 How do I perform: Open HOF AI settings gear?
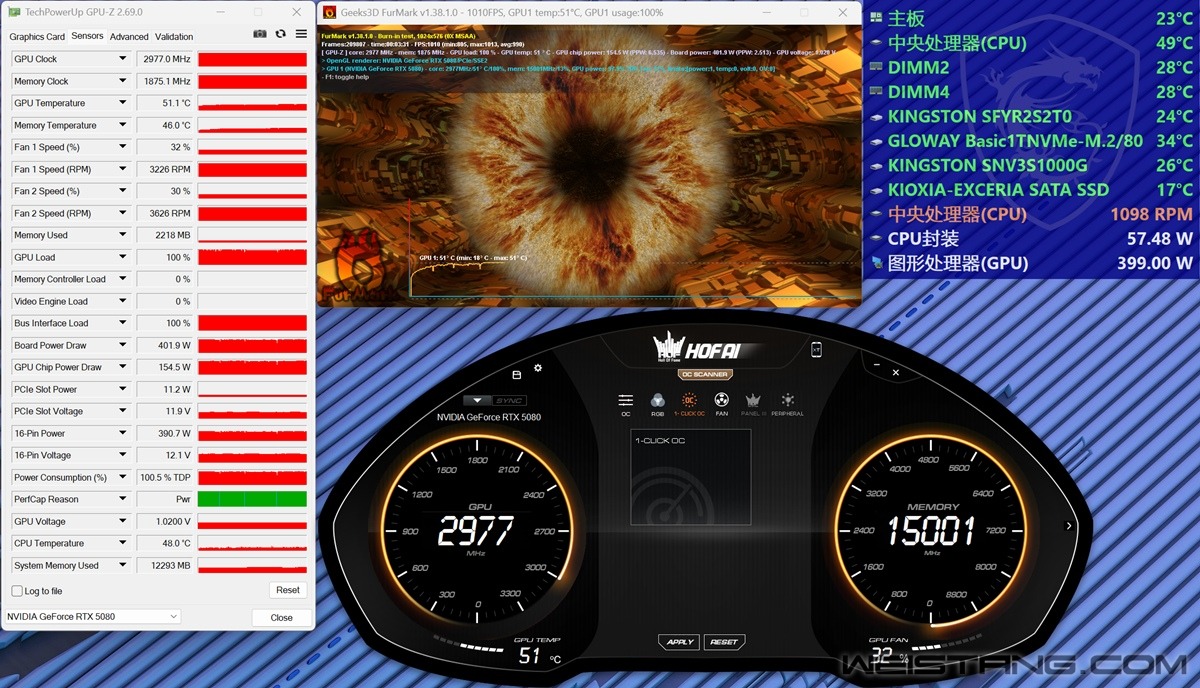pyautogui.click(x=538, y=368)
